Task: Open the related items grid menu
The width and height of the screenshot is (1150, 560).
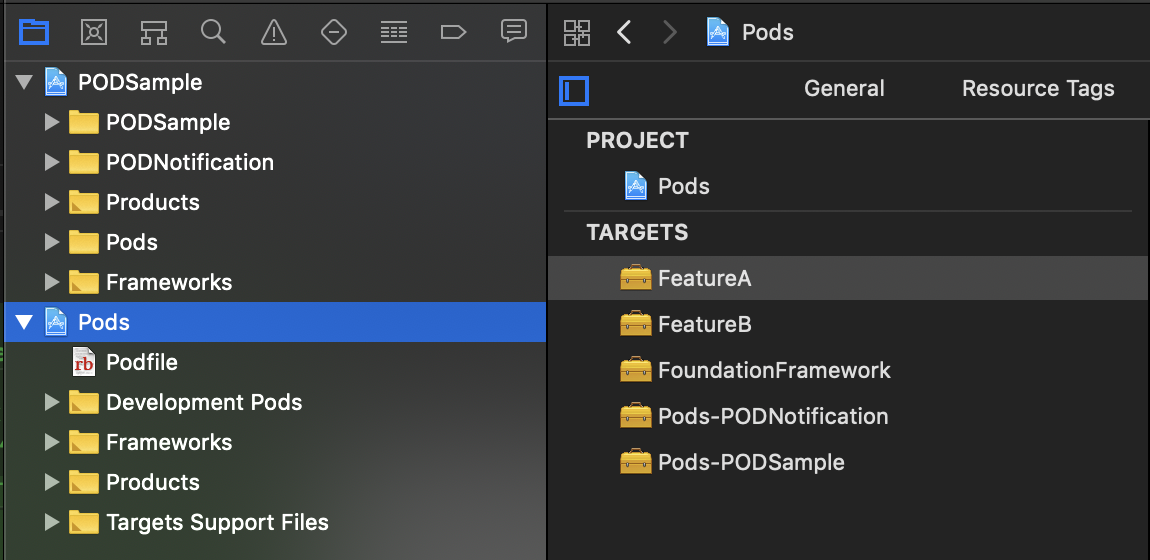Action: pos(577,32)
